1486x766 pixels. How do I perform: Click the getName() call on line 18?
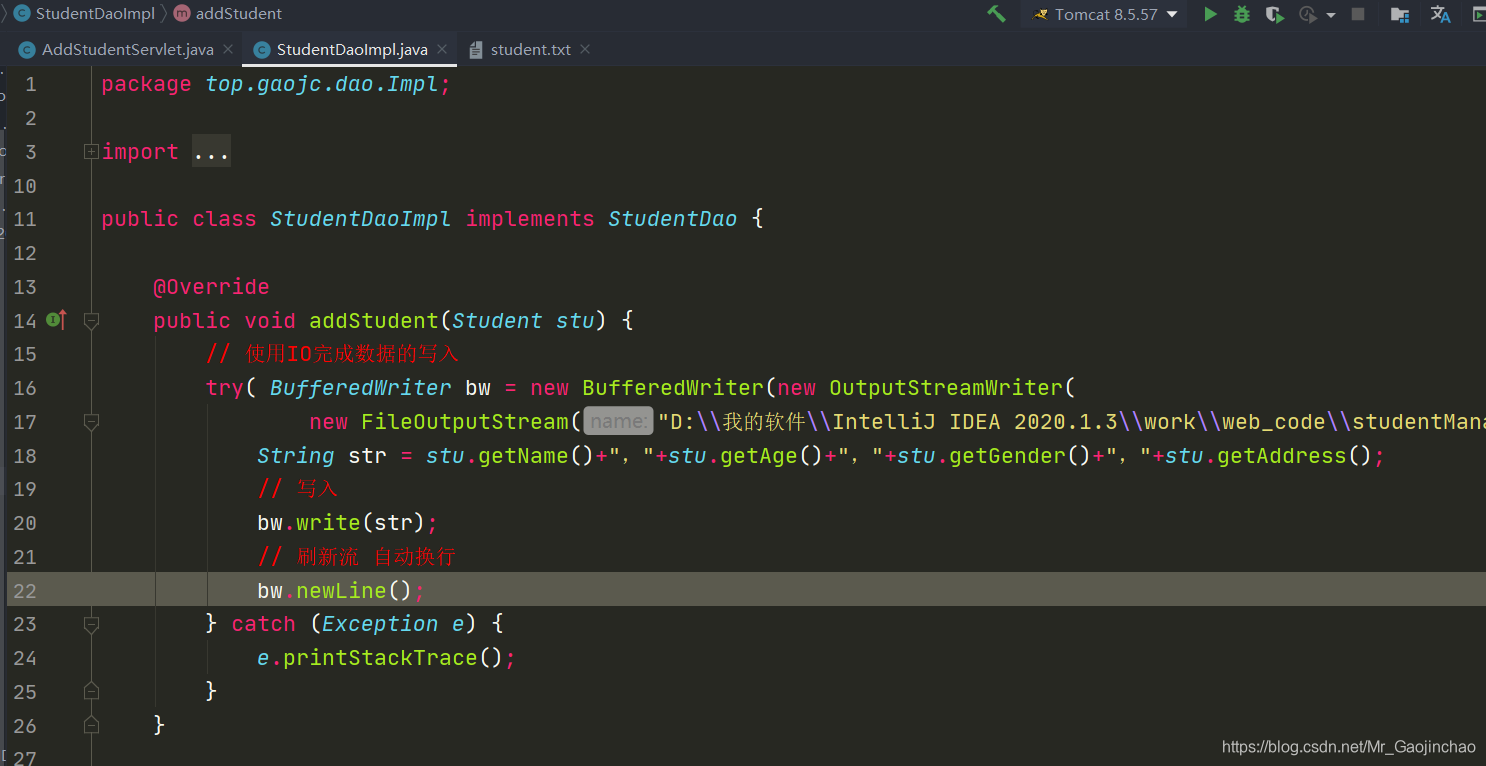[536, 456]
